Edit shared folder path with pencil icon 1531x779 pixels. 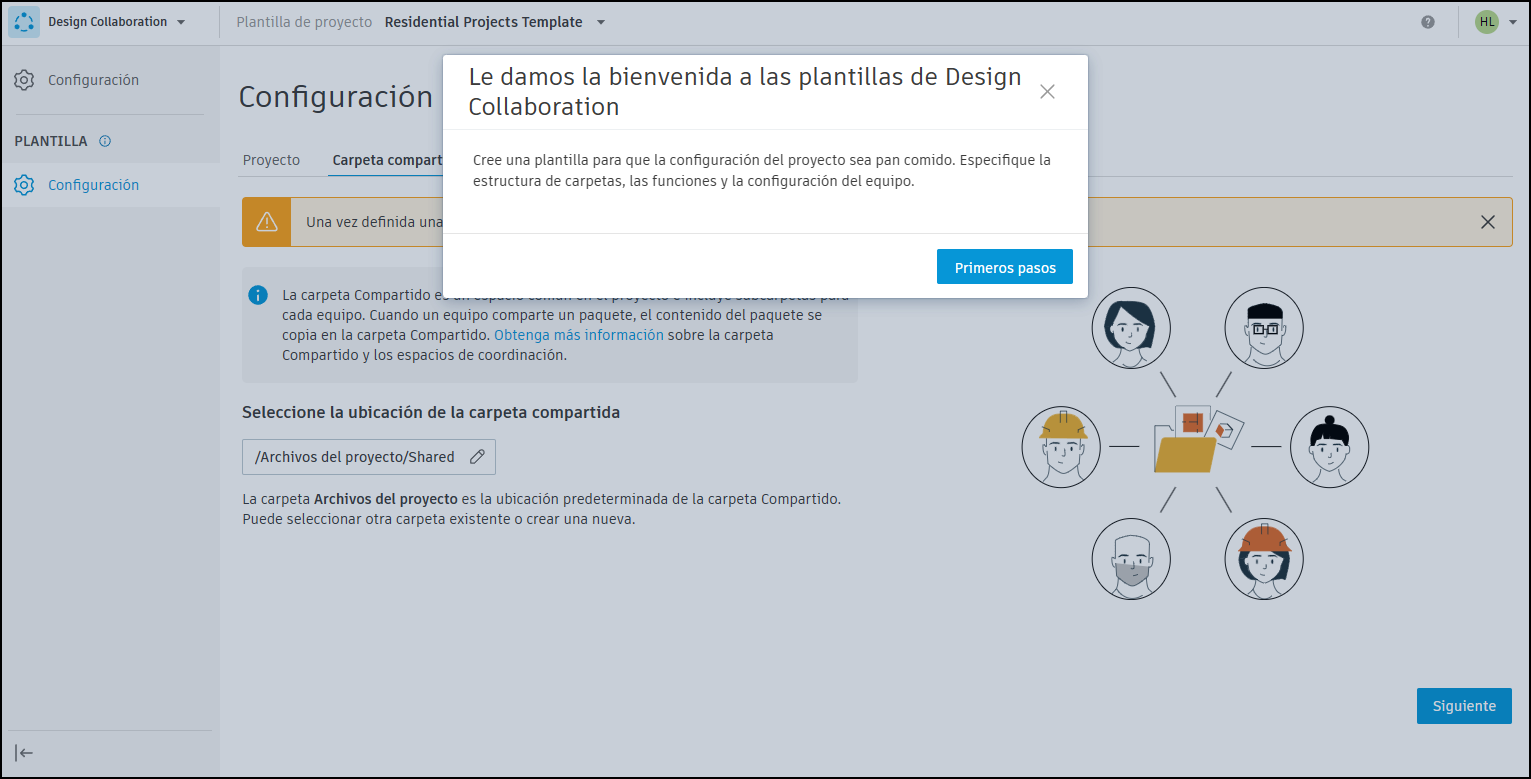coord(477,457)
